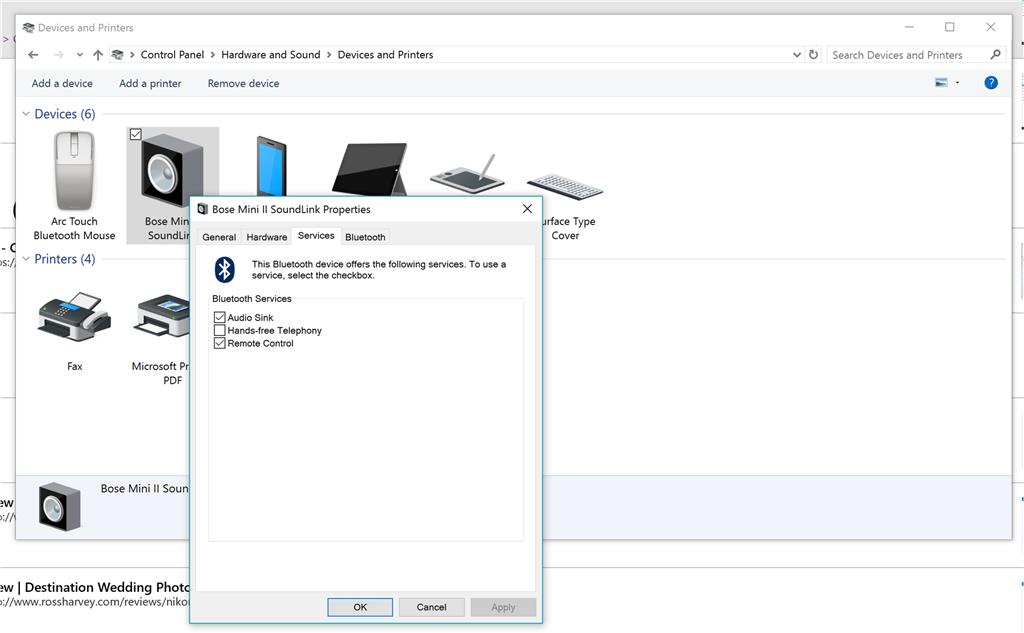1024x633 pixels.
Task: Switch to the General tab
Action: (219, 237)
